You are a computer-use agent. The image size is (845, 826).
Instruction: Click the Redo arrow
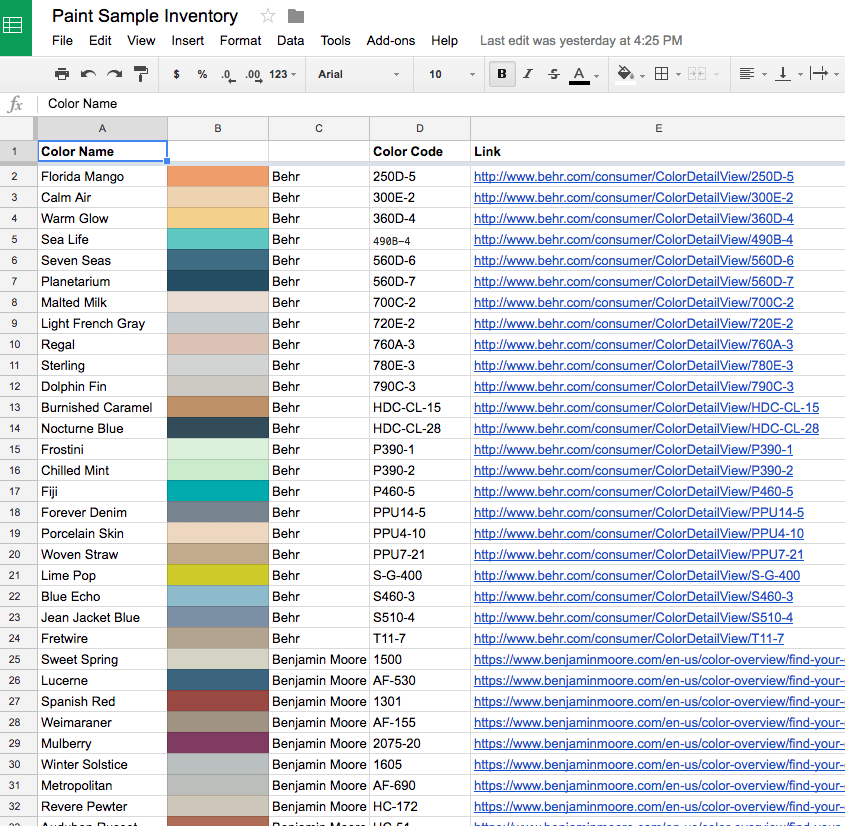pyautogui.click(x=114, y=74)
